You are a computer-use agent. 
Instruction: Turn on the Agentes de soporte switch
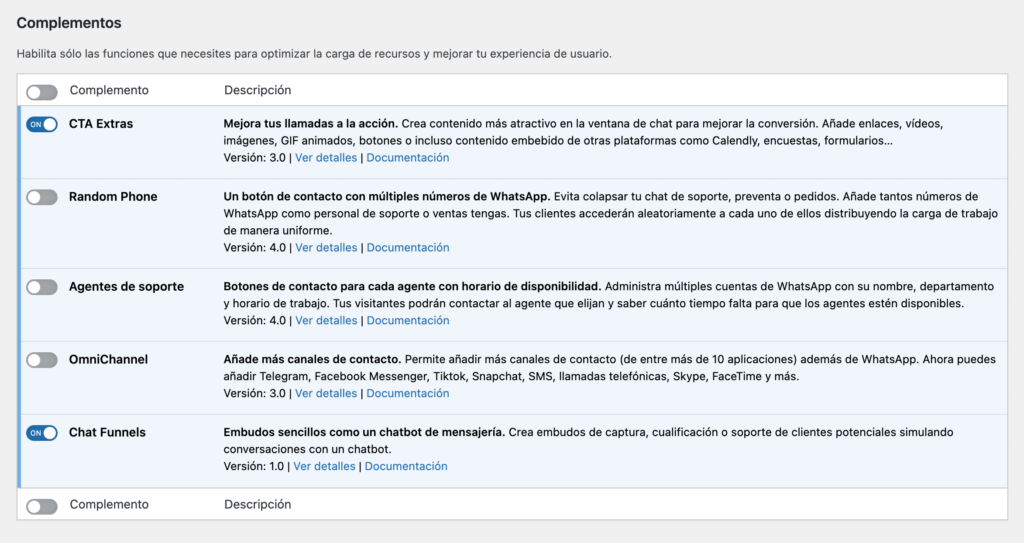pyautogui.click(x=42, y=287)
